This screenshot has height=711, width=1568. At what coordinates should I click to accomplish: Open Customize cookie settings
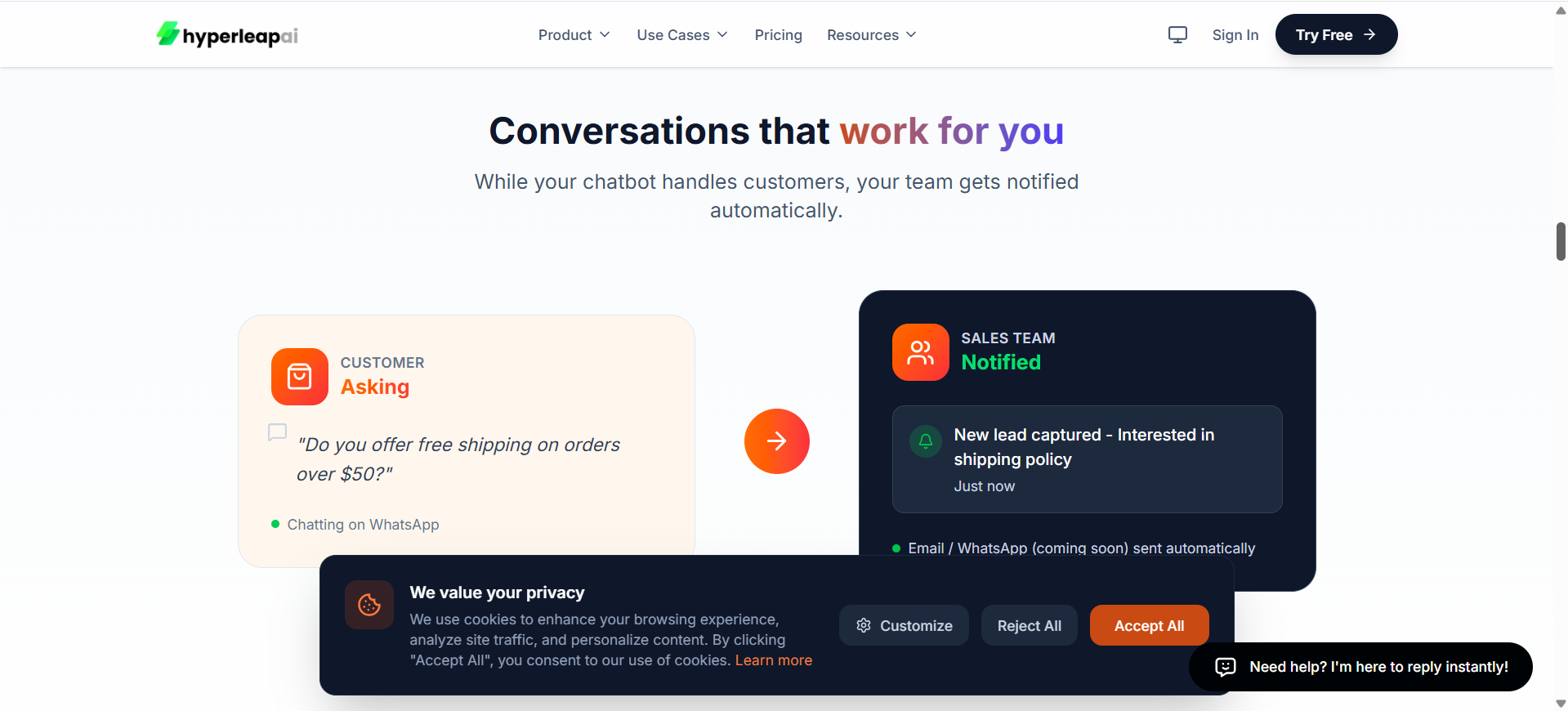904,625
